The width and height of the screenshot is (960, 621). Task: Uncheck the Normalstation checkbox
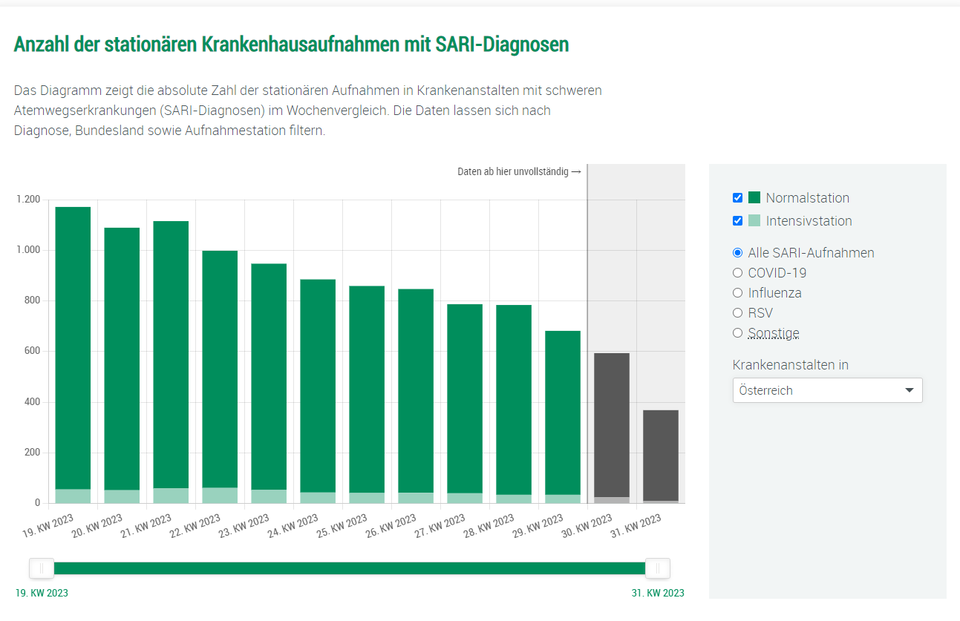click(737, 197)
